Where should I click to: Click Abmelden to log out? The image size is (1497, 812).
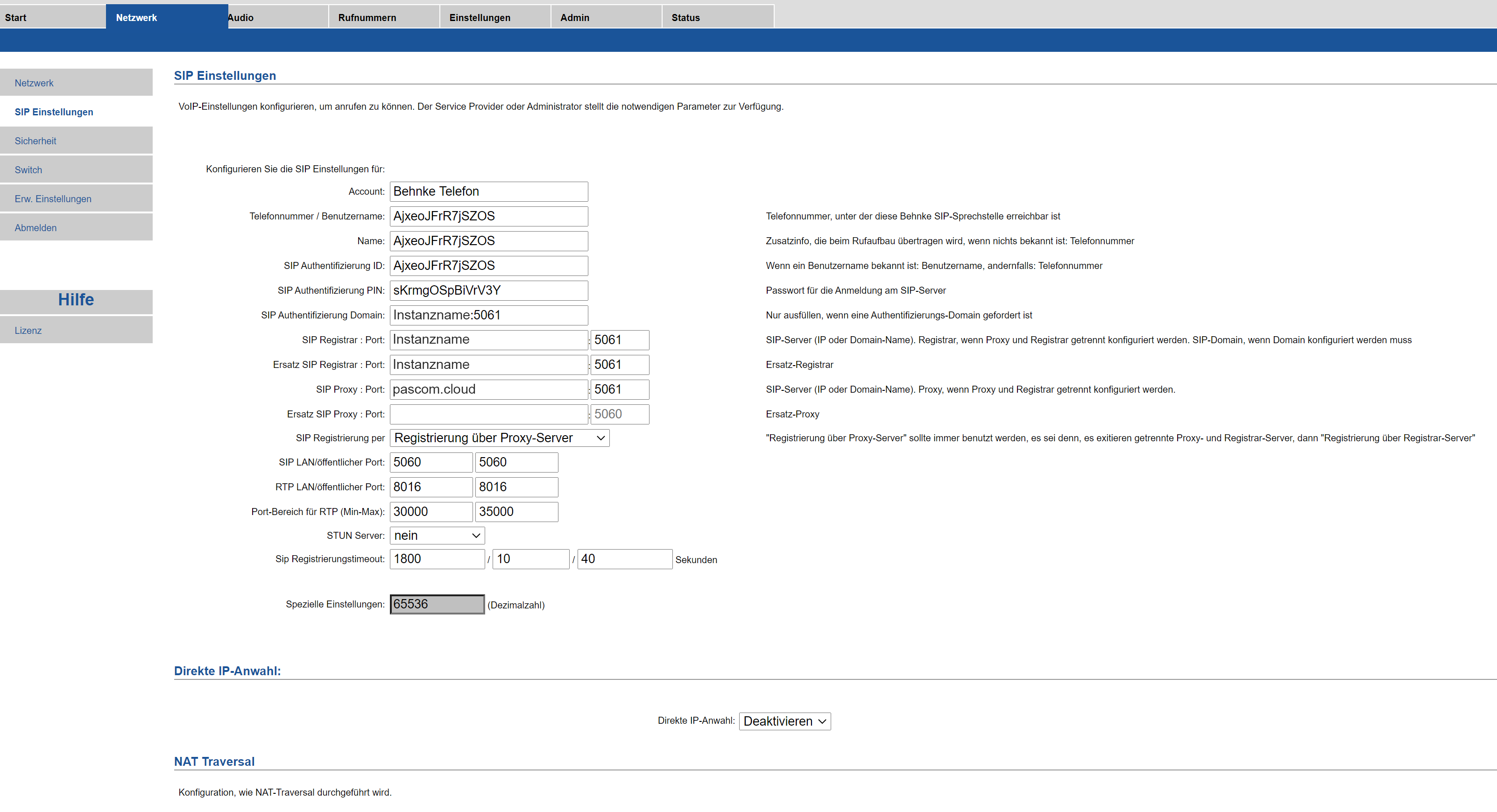click(x=76, y=228)
